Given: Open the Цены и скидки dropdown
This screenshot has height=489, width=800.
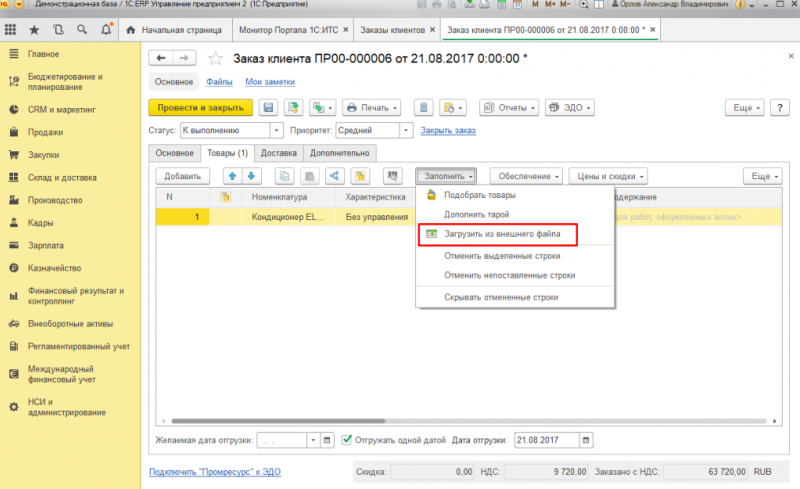Looking at the screenshot, I should coord(608,176).
